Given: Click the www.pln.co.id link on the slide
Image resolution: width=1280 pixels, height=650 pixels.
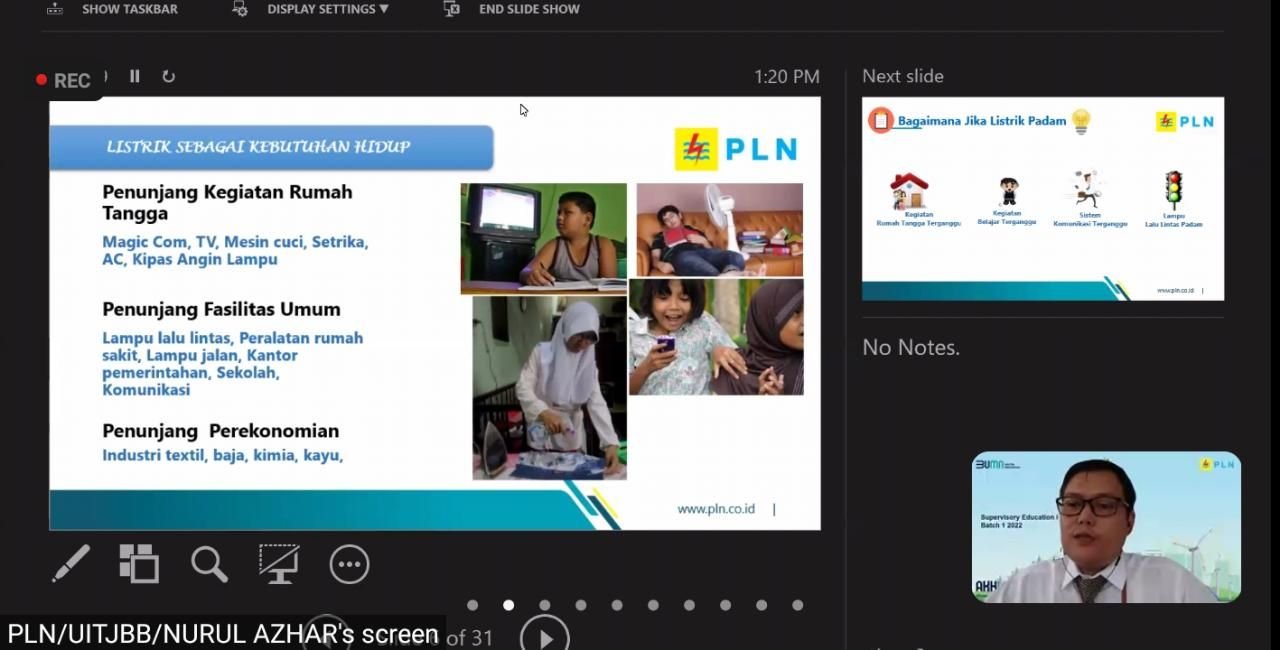Looking at the screenshot, I should point(716,508).
